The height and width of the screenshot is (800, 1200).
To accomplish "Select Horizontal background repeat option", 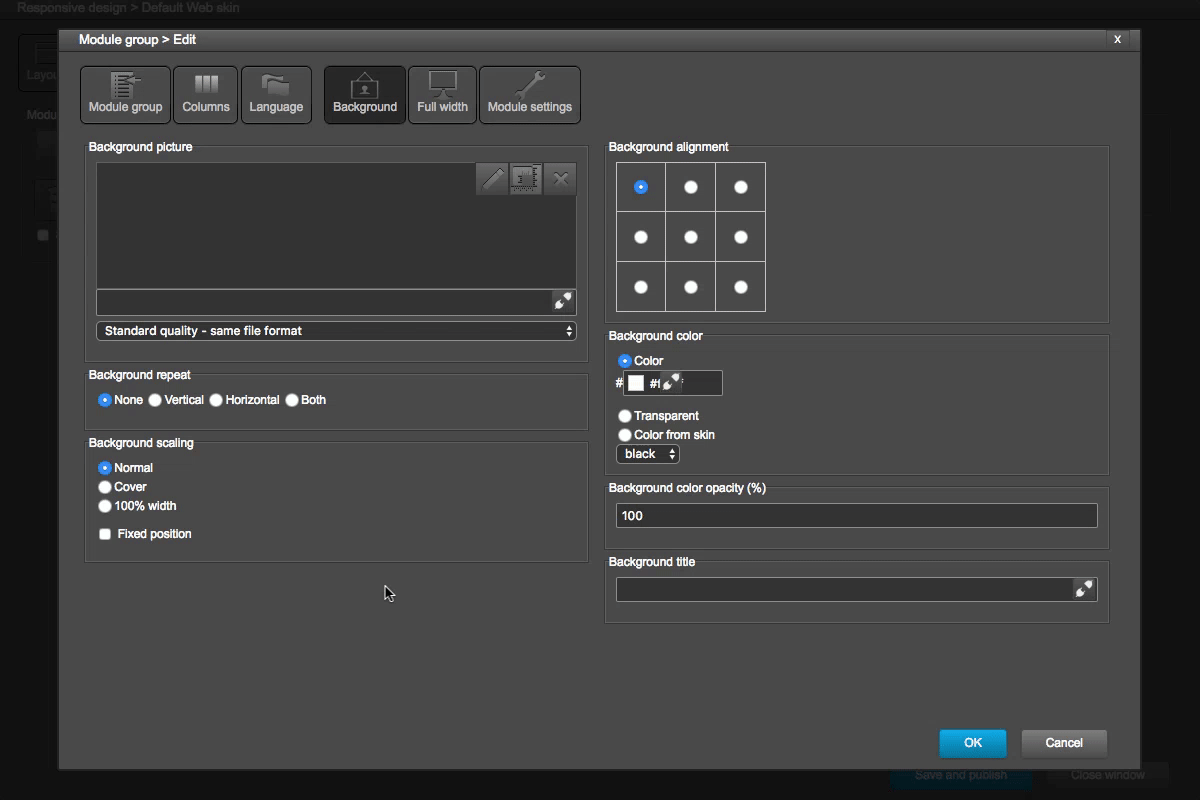I will pos(216,400).
